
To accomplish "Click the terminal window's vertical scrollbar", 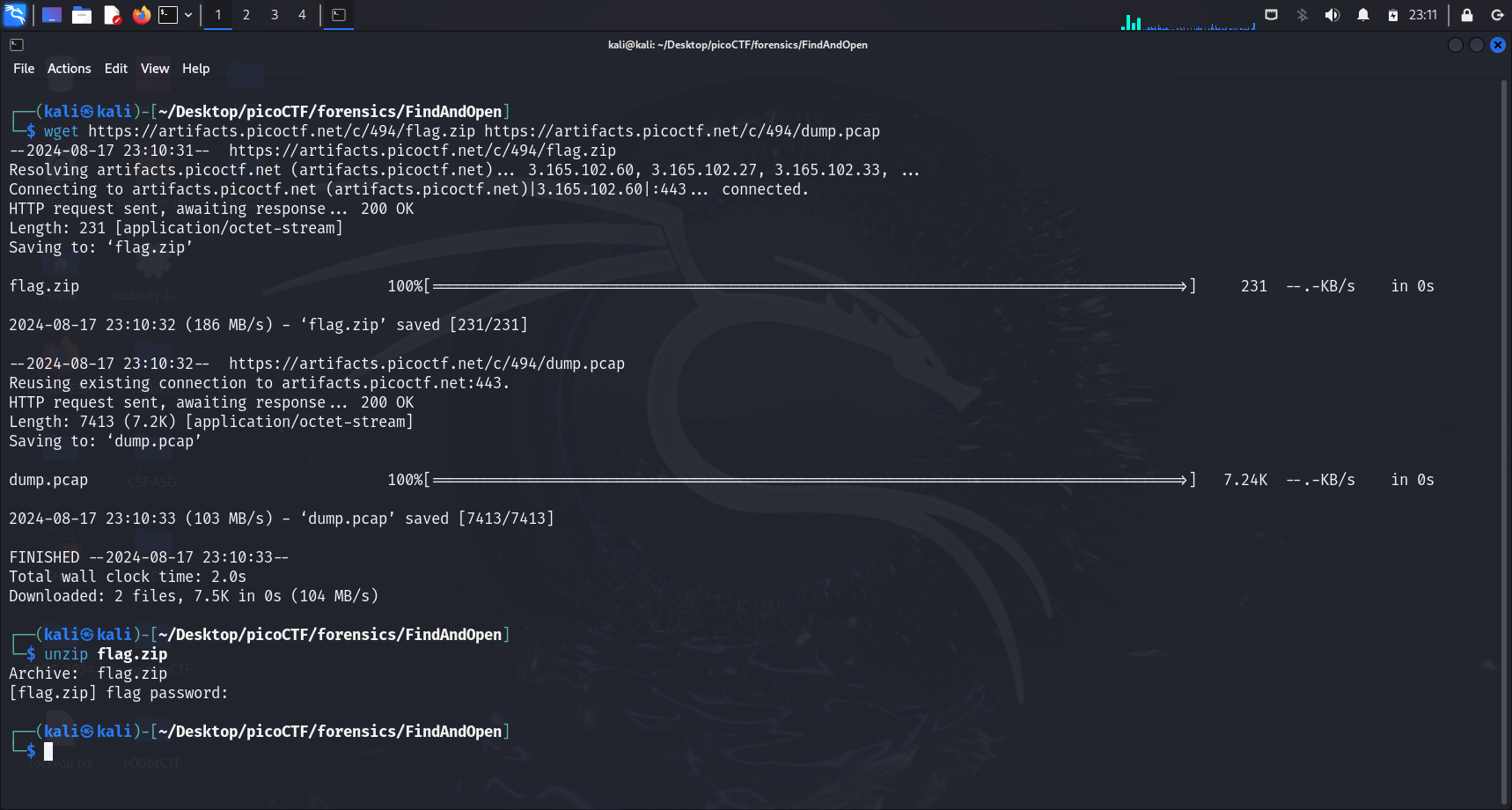I will point(1503,440).
